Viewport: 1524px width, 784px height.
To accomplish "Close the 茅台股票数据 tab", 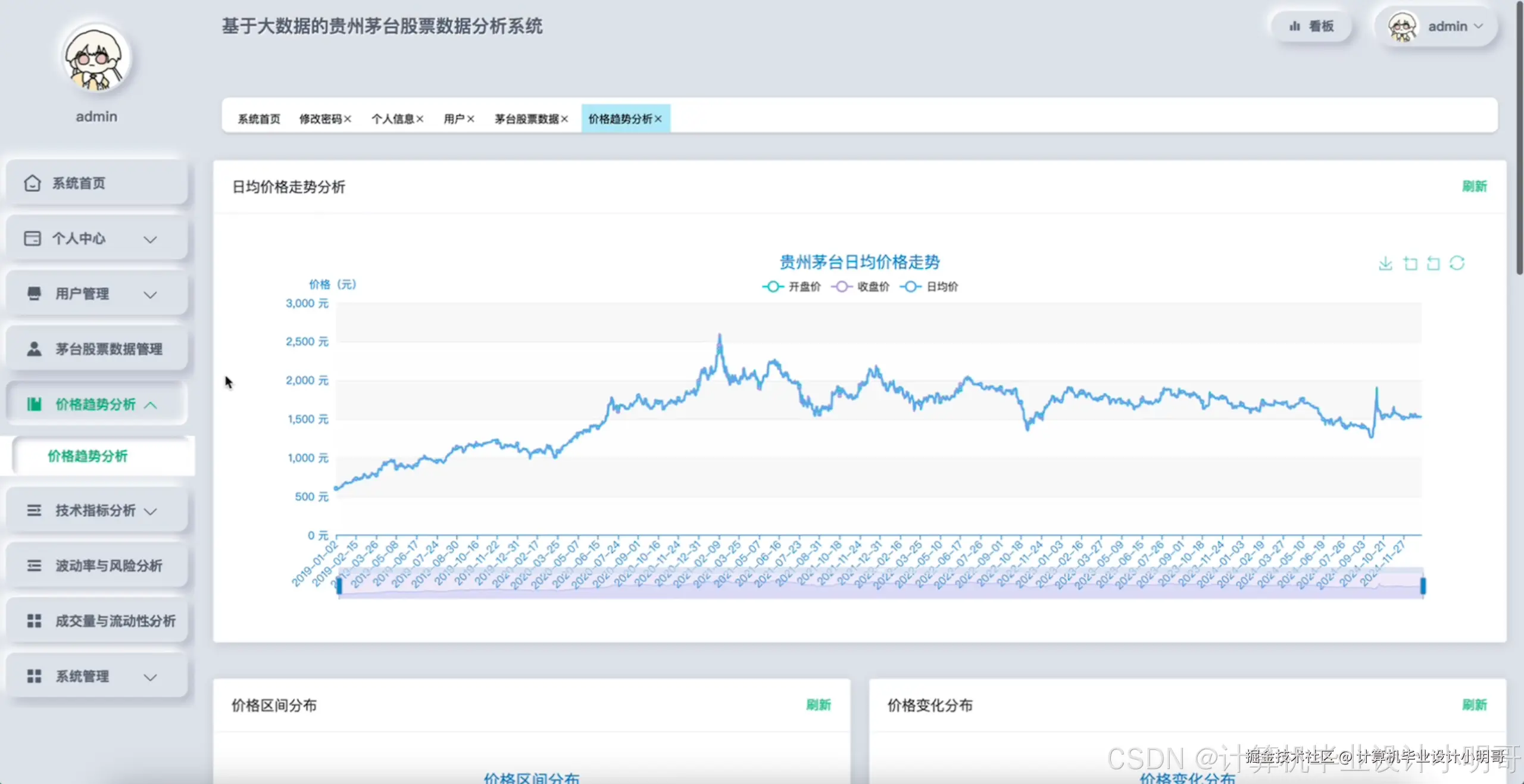I will click(564, 119).
